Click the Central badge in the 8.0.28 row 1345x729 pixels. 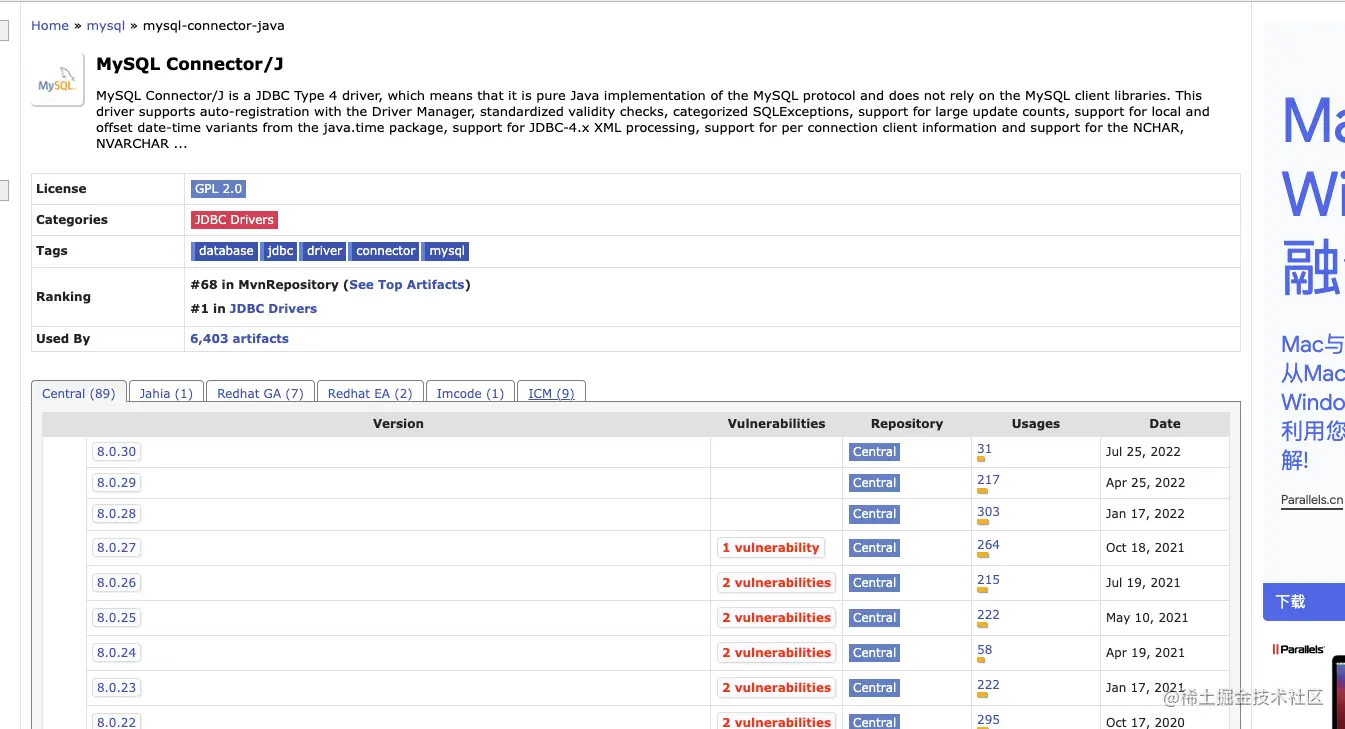(875, 514)
